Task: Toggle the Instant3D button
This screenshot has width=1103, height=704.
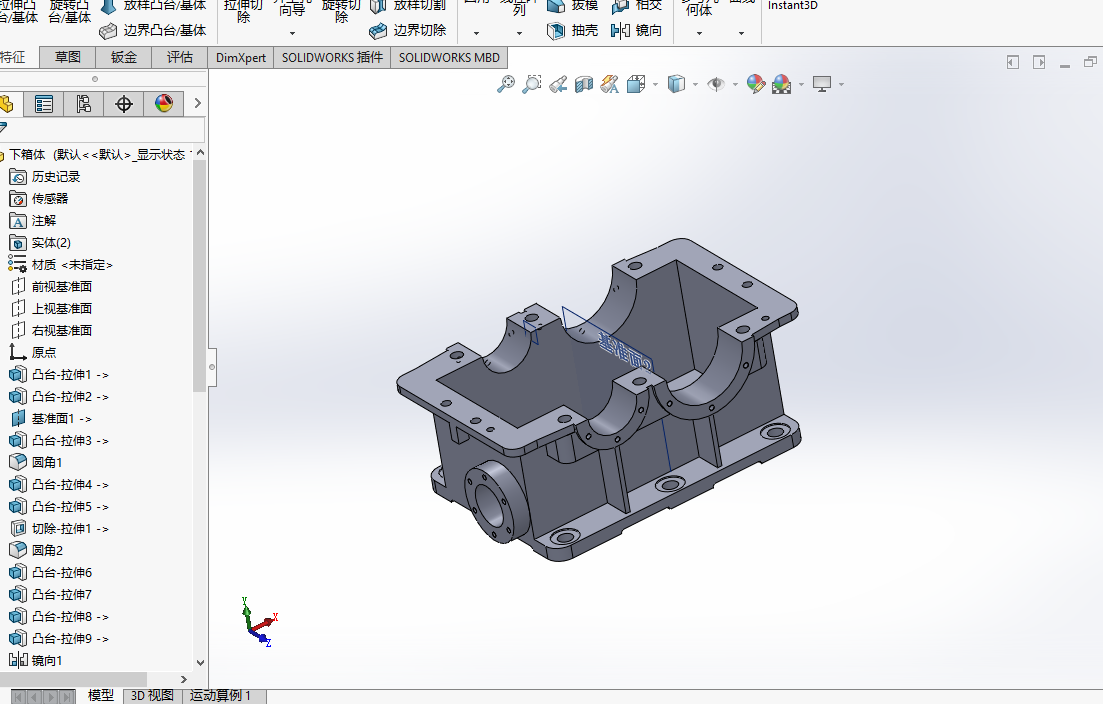Action: (793, 6)
